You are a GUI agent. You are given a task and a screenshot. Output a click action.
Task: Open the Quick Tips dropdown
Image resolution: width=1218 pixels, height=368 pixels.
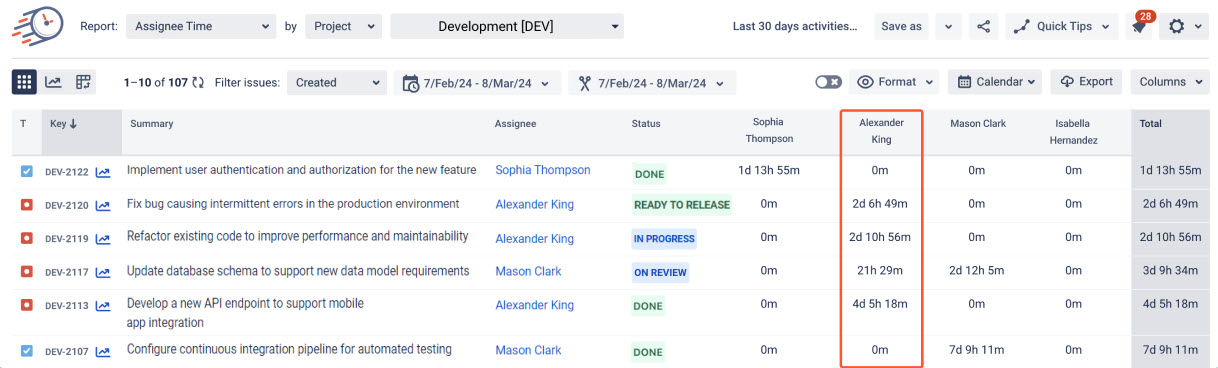[x=1061, y=26]
